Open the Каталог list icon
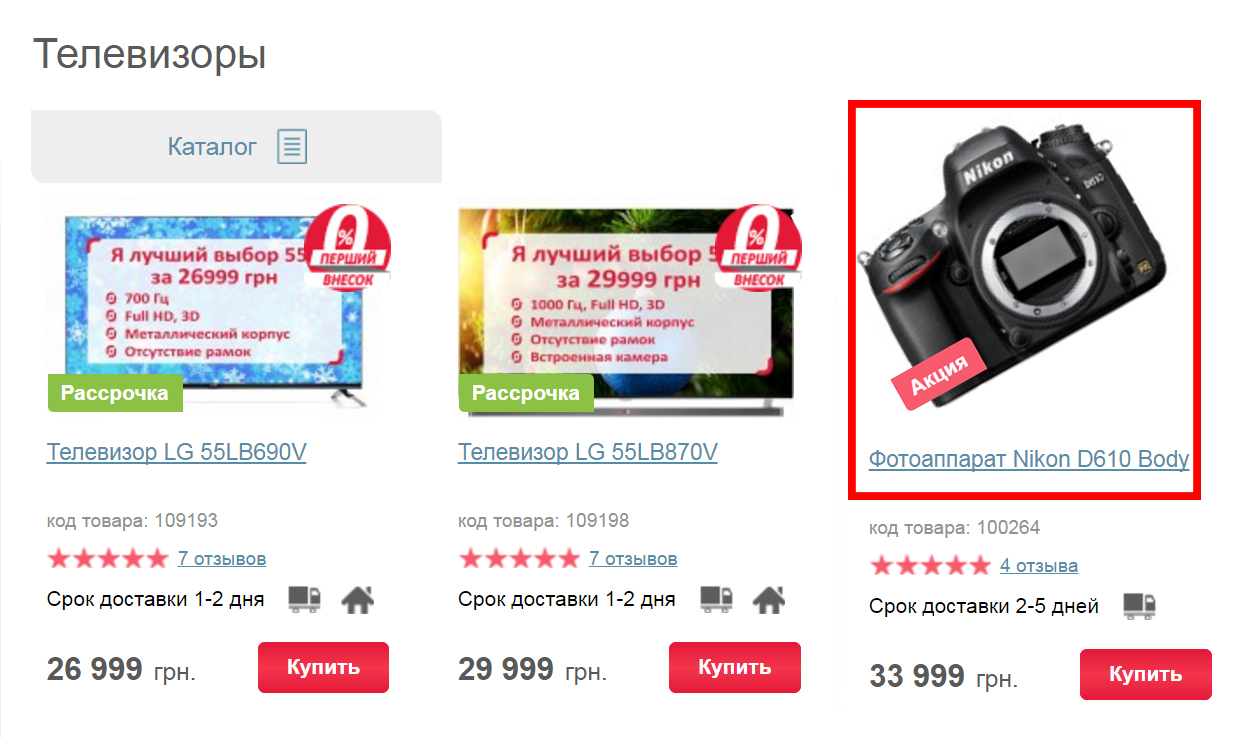 pos(292,147)
